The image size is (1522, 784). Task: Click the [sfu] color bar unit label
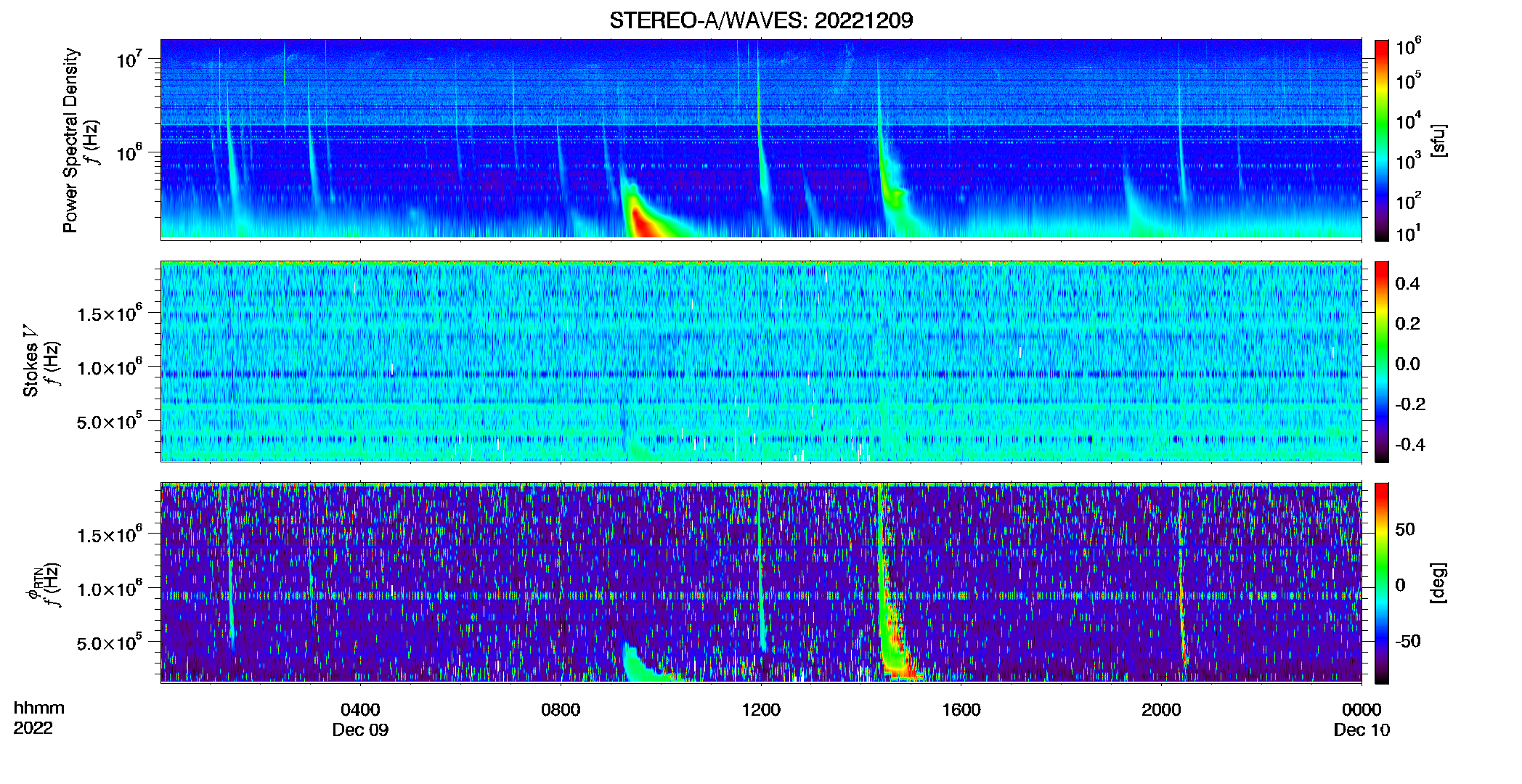(x=1438, y=140)
